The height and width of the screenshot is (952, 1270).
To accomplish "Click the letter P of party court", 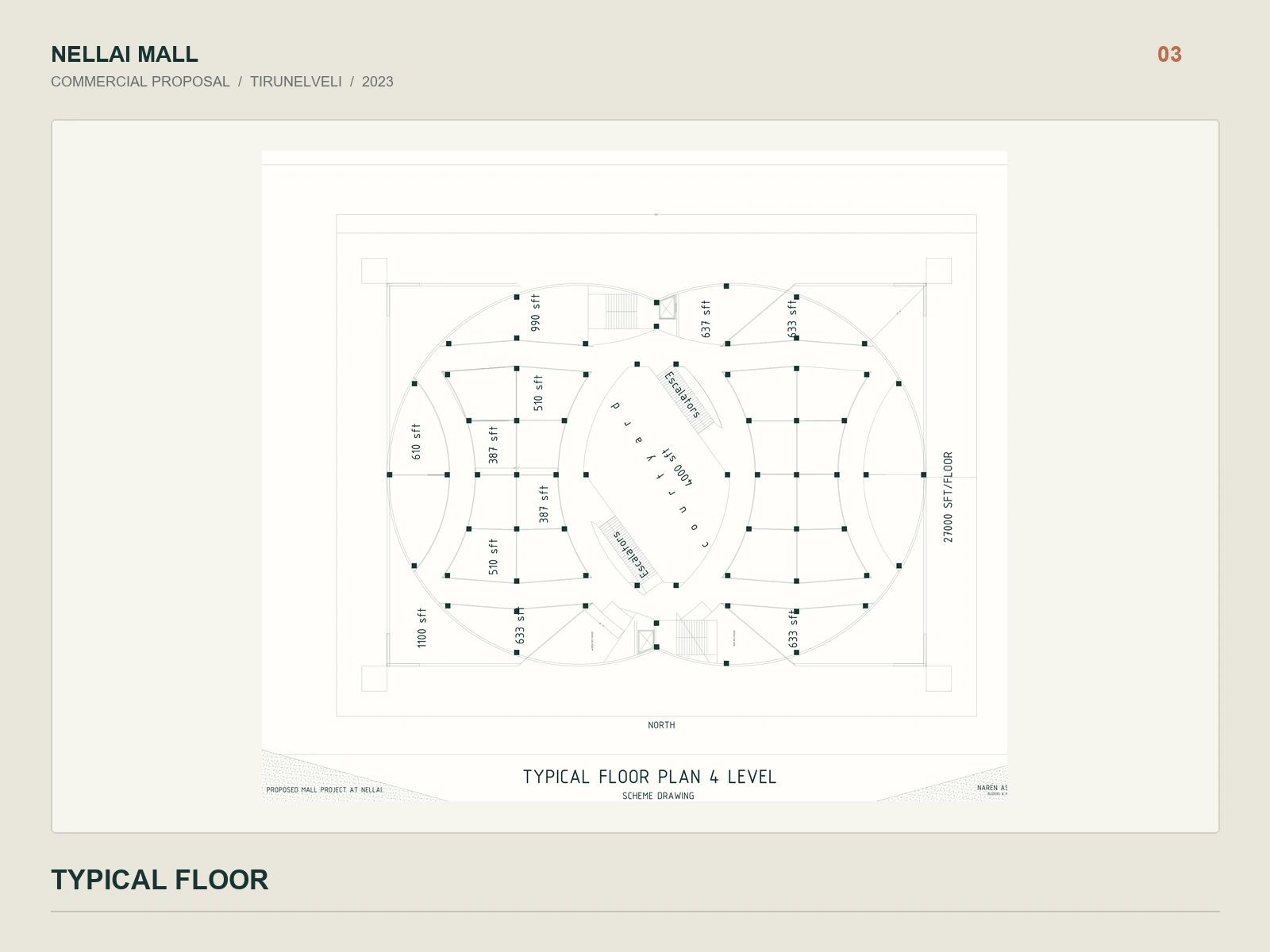I will (x=615, y=406).
